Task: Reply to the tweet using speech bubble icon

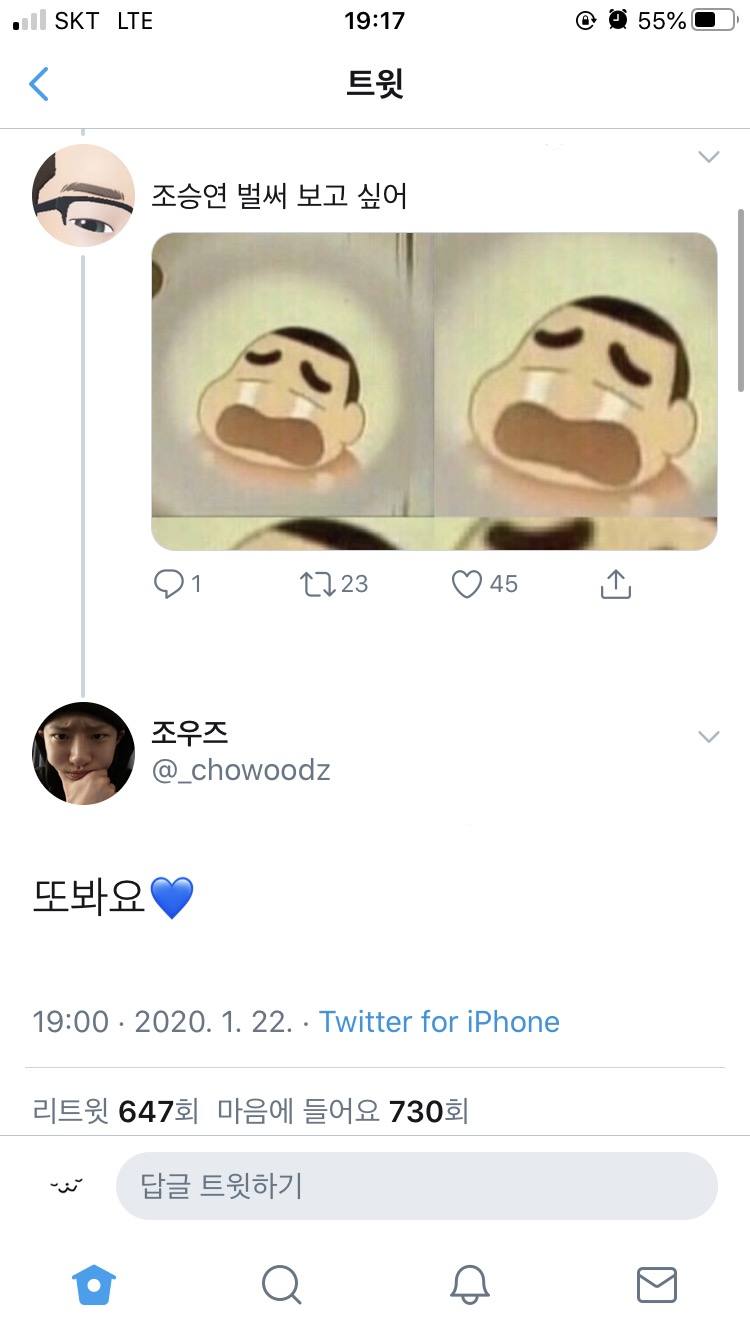Action: pyautogui.click(x=168, y=583)
